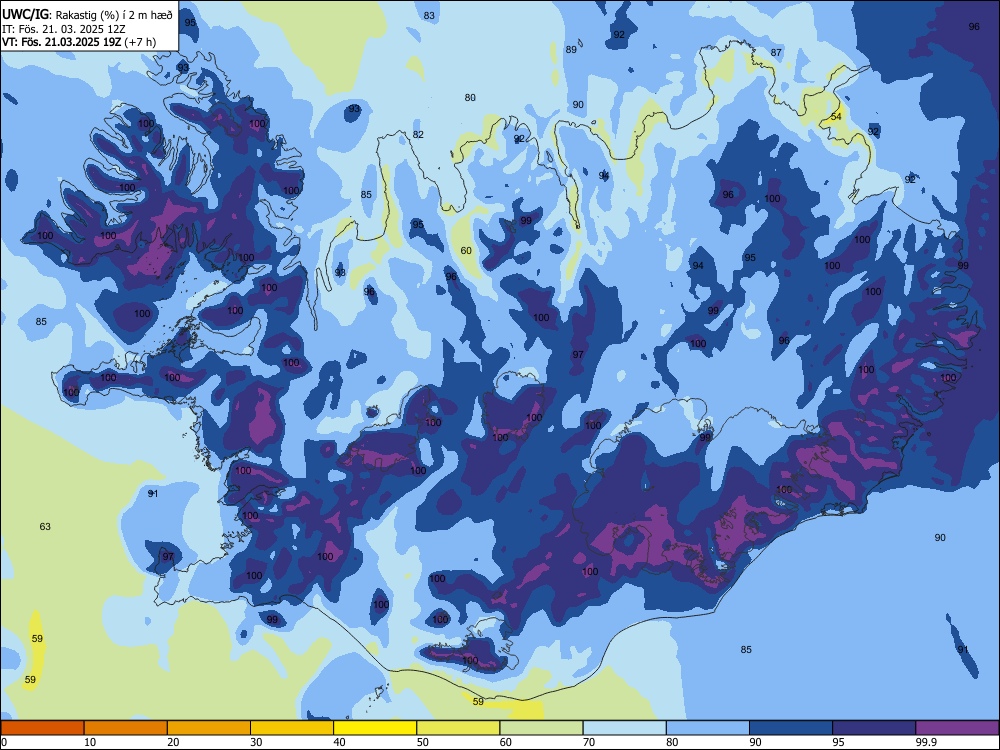Click the '87' humidity value on the map
The height and width of the screenshot is (750, 1000).
click(x=776, y=53)
